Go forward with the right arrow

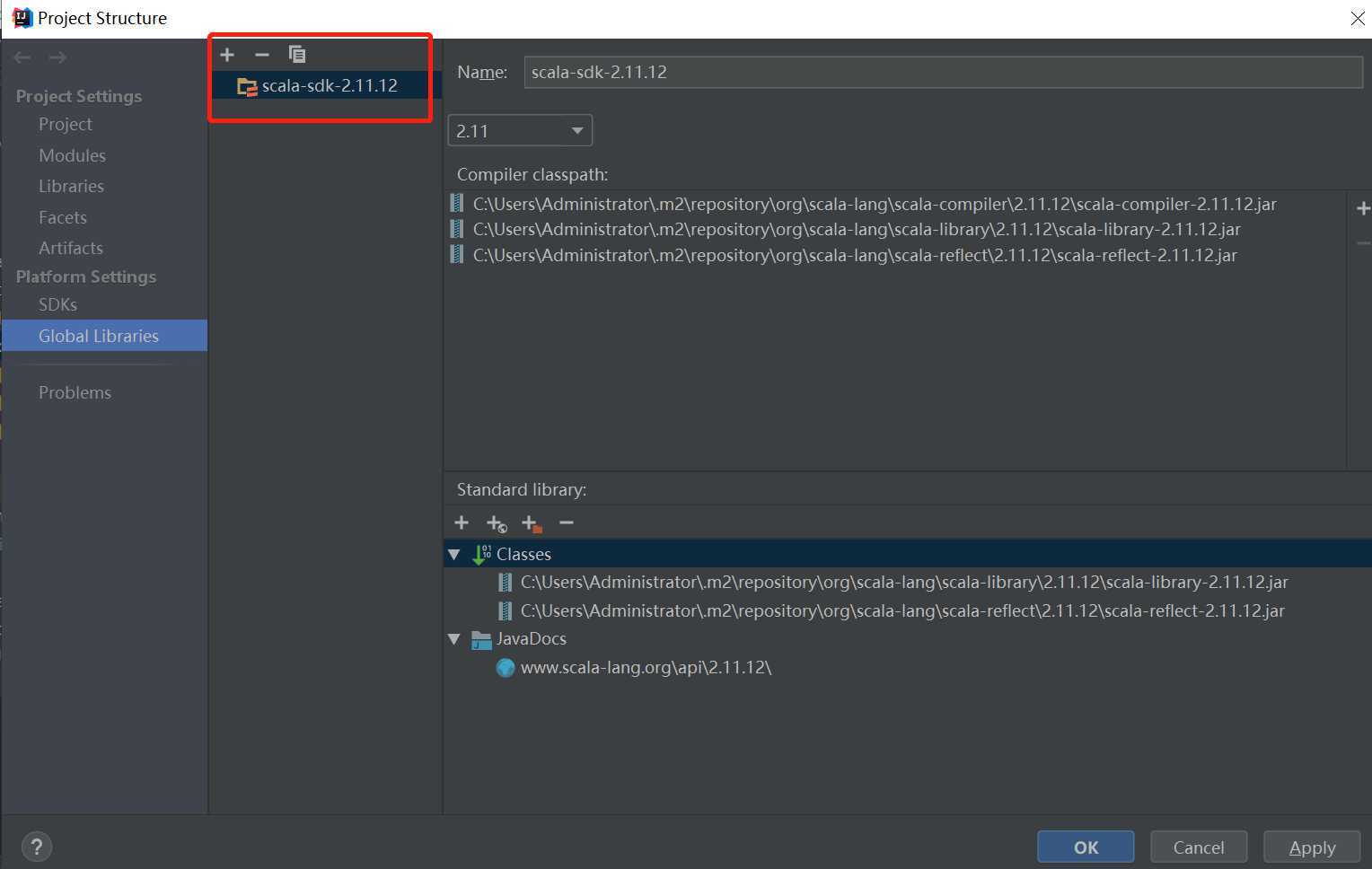[x=57, y=57]
